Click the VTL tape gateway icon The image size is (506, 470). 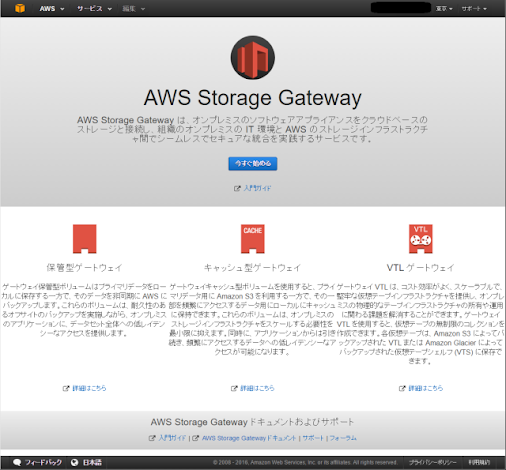[x=421, y=239]
